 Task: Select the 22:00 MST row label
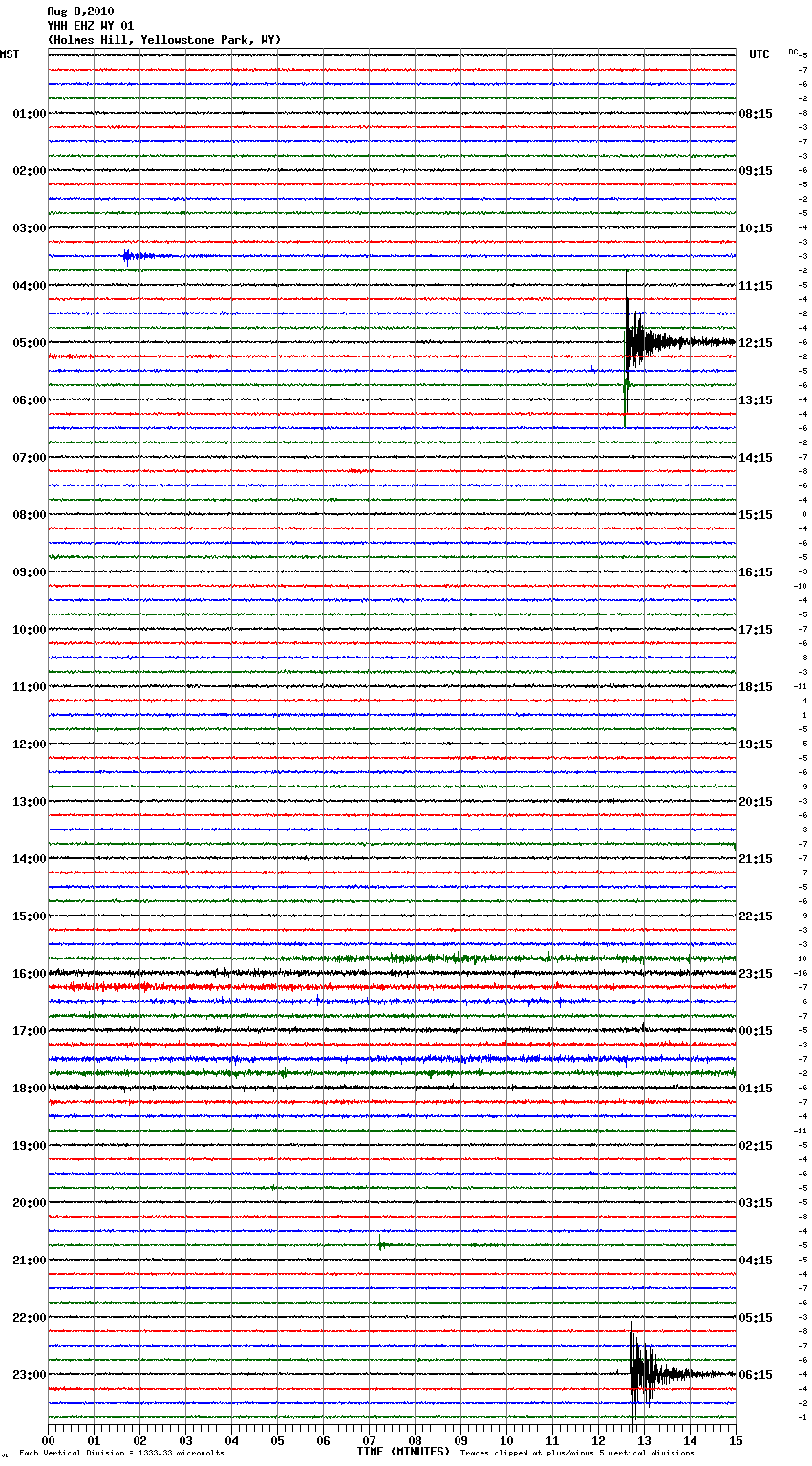pyautogui.click(x=30, y=1318)
